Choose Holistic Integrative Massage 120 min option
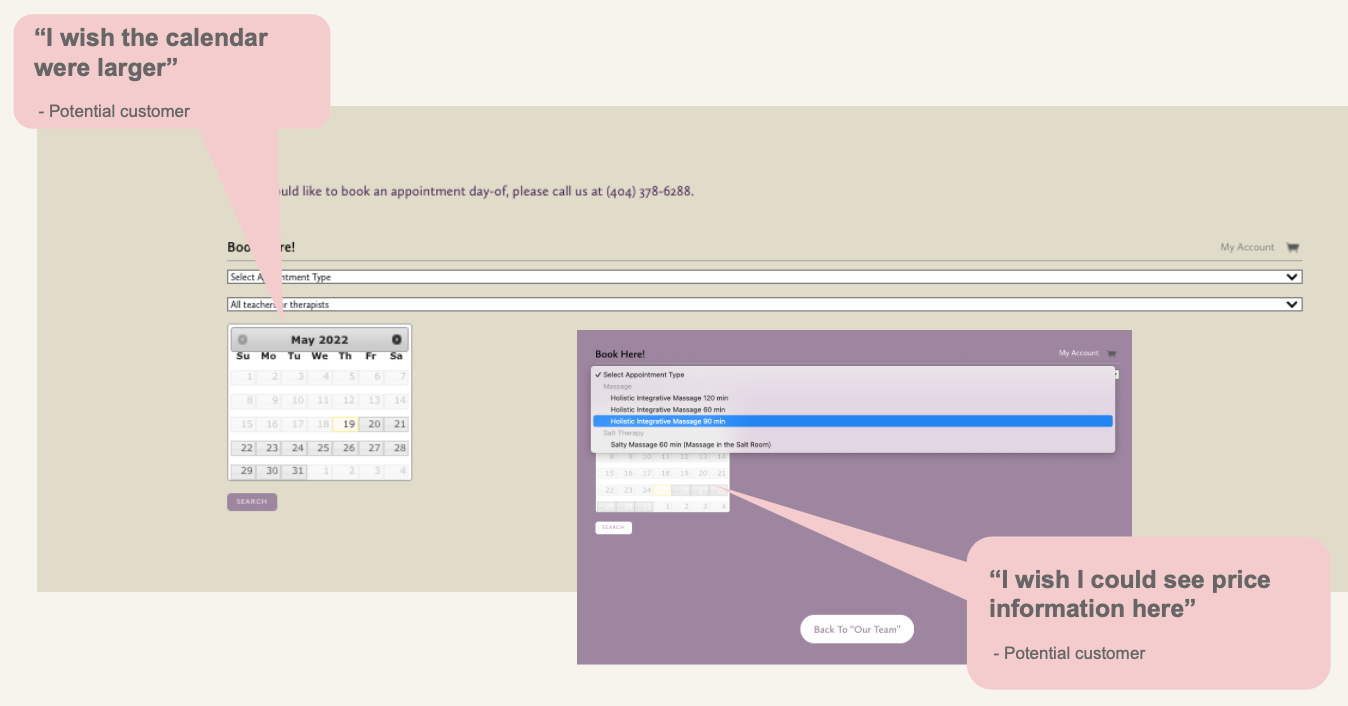 pyautogui.click(x=669, y=398)
